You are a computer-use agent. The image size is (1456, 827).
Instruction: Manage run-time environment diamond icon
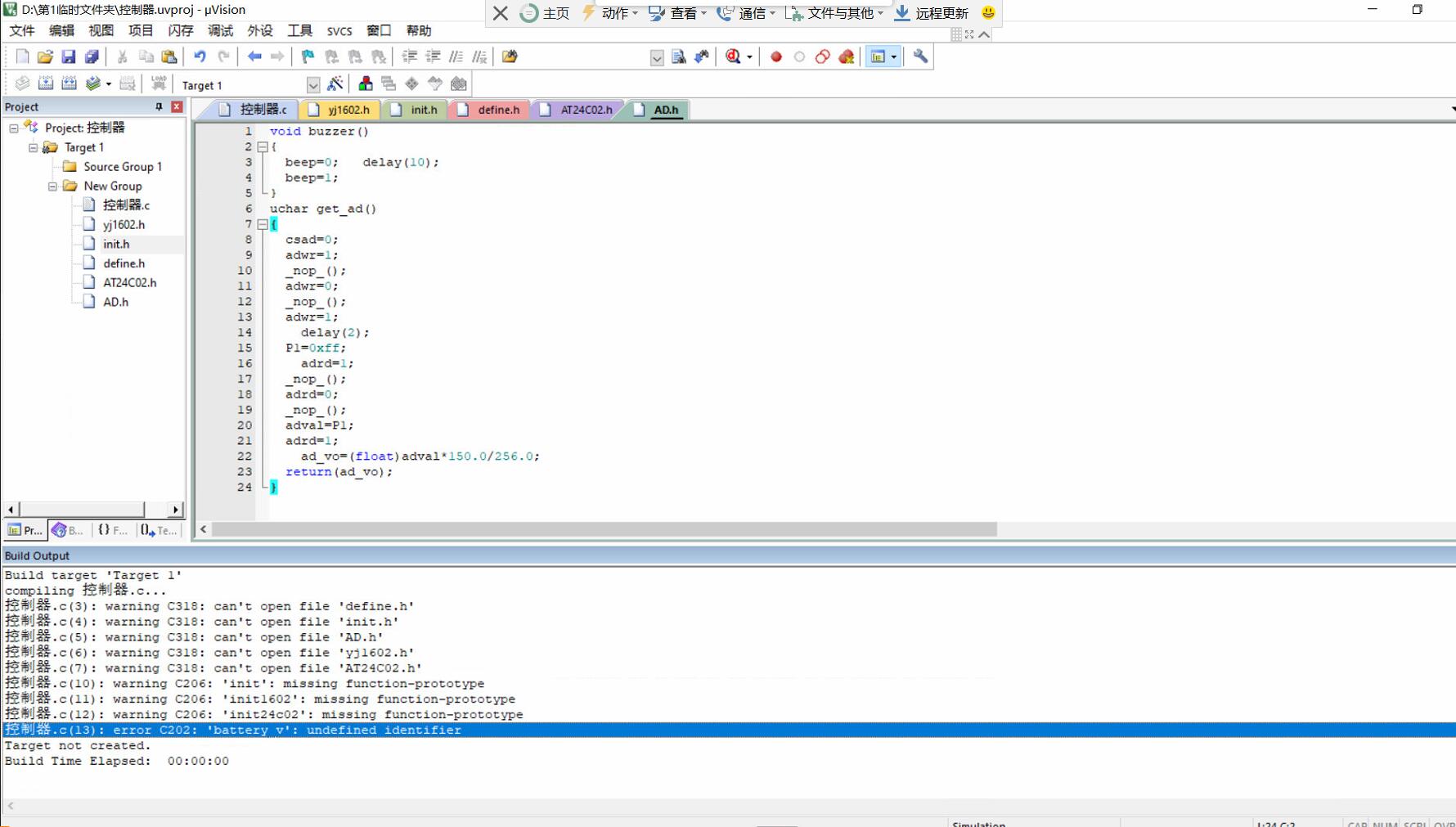click(x=411, y=83)
